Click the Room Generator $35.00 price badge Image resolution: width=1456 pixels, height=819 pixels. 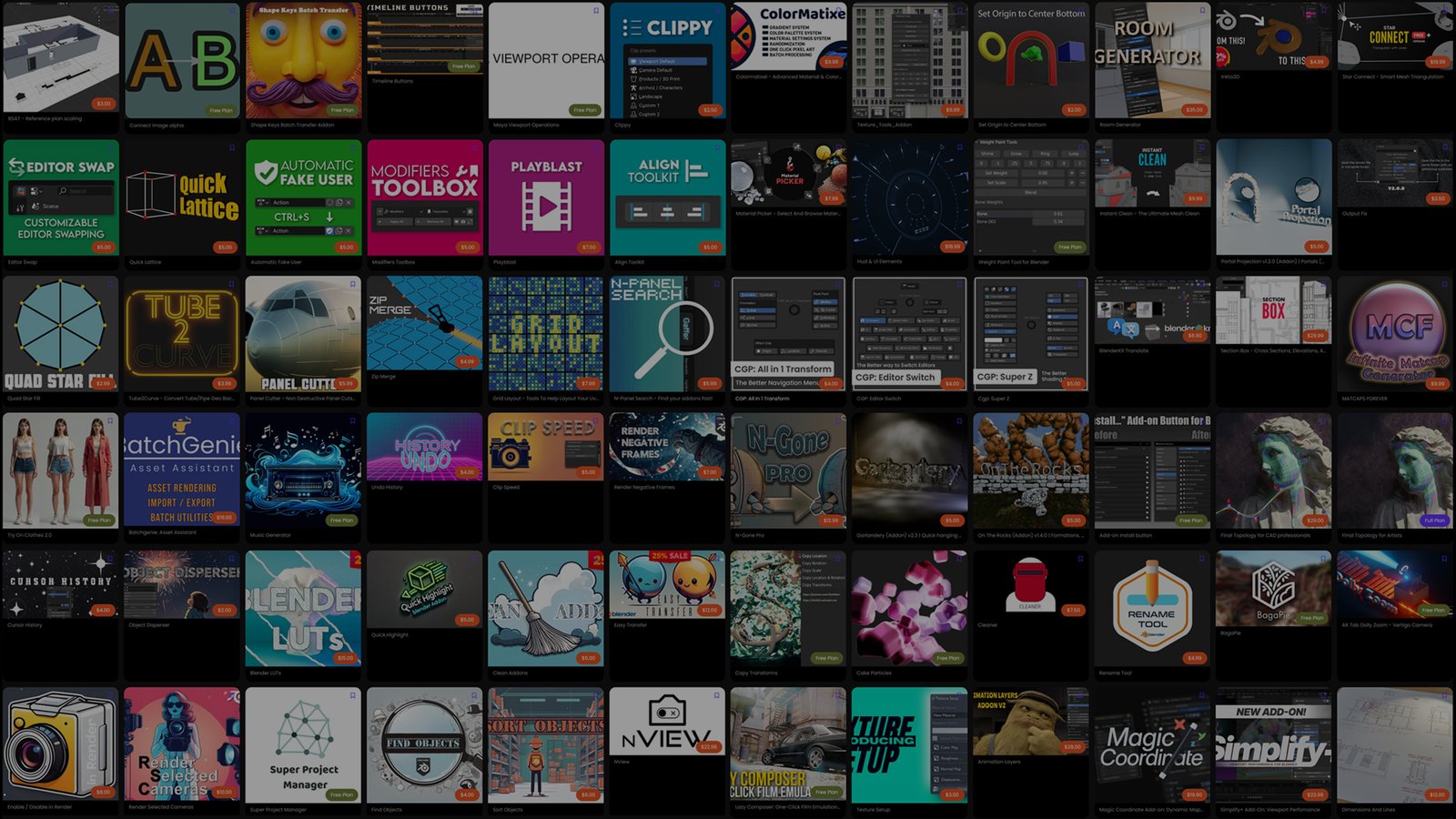[1194, 110]
